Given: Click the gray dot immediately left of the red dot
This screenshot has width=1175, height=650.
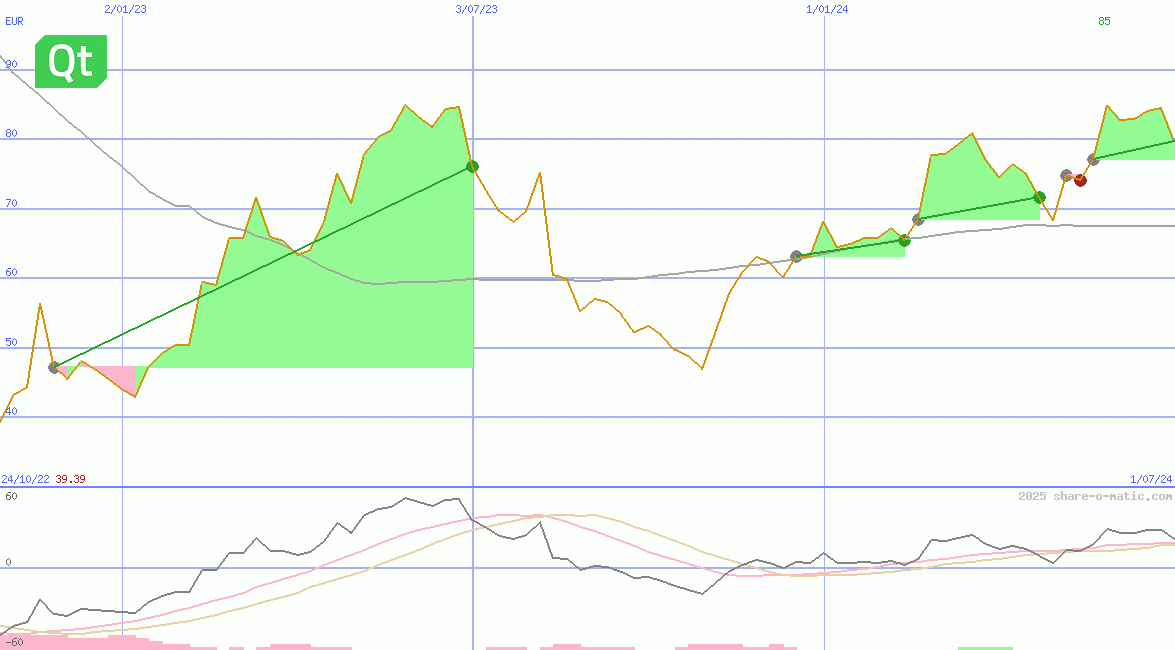Looking at the screenshot, I should (1066, 175).
